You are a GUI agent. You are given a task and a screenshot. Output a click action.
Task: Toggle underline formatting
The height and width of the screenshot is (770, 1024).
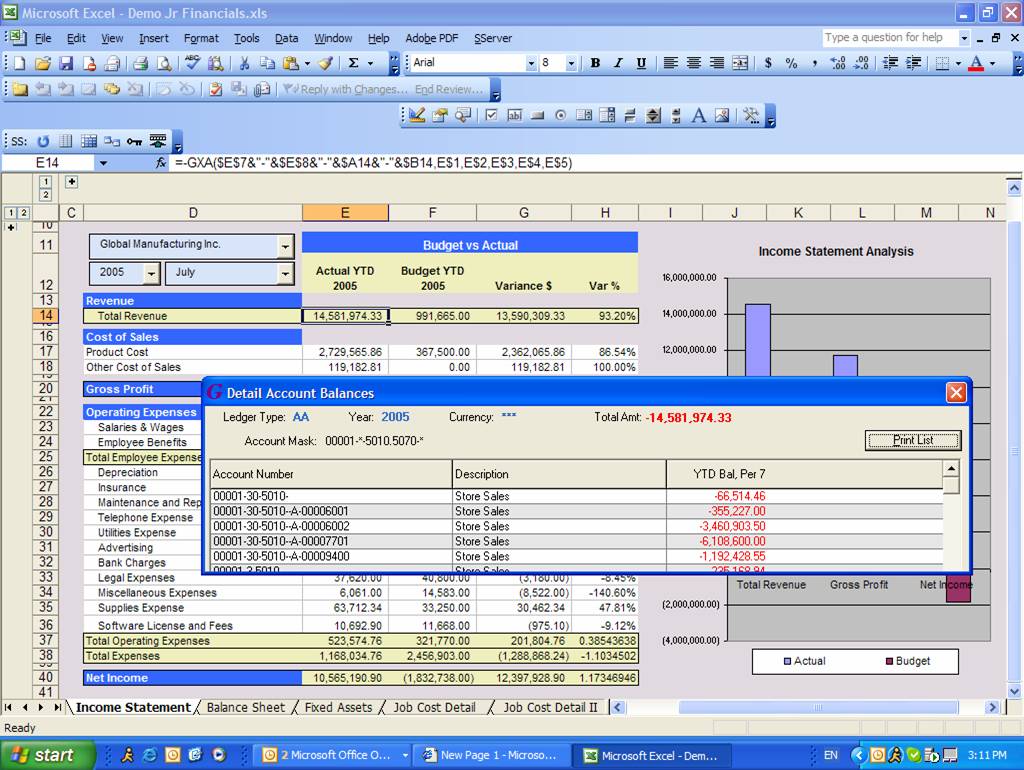point(641,63)
